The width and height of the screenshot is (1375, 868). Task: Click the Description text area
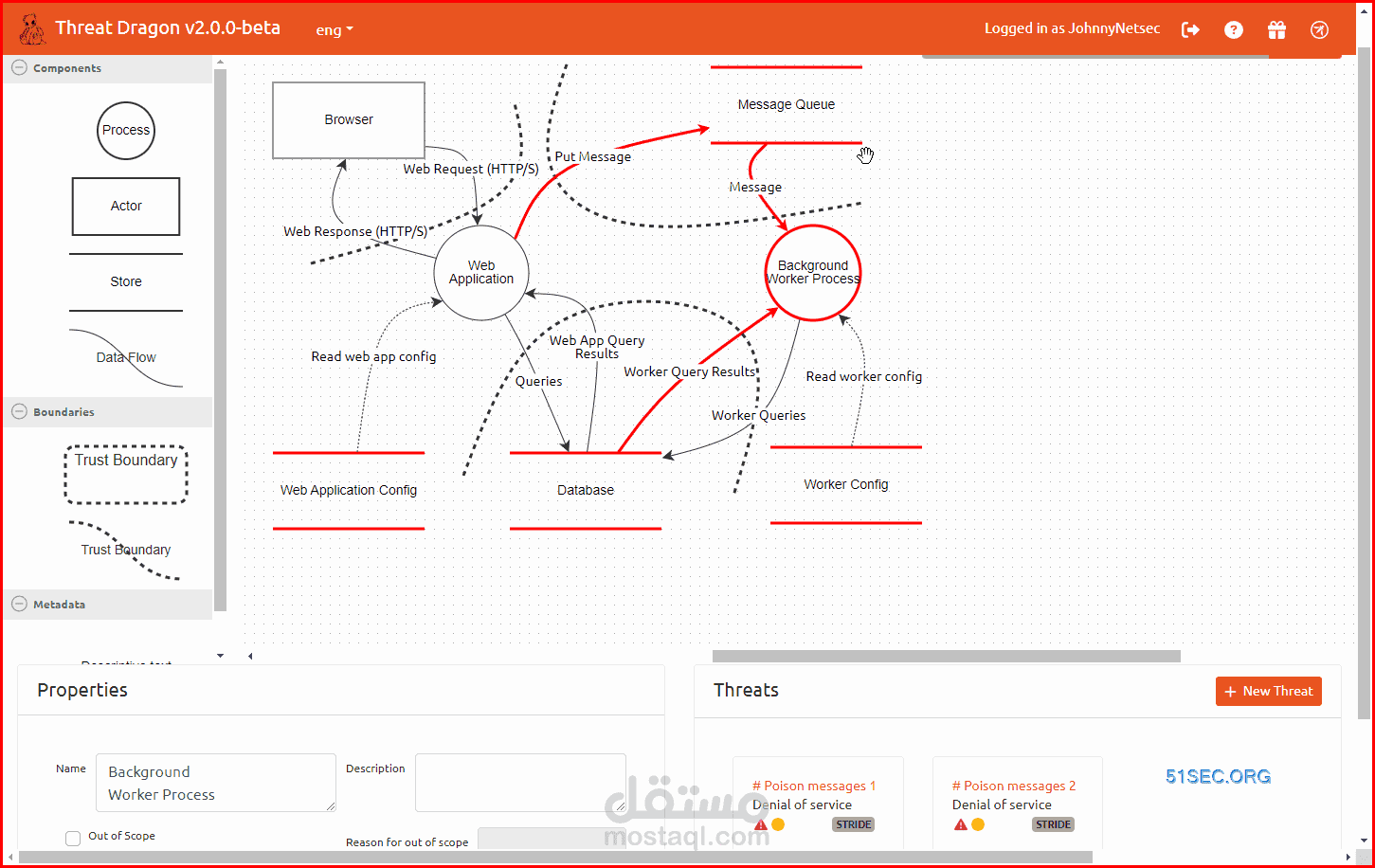point(520,784)
